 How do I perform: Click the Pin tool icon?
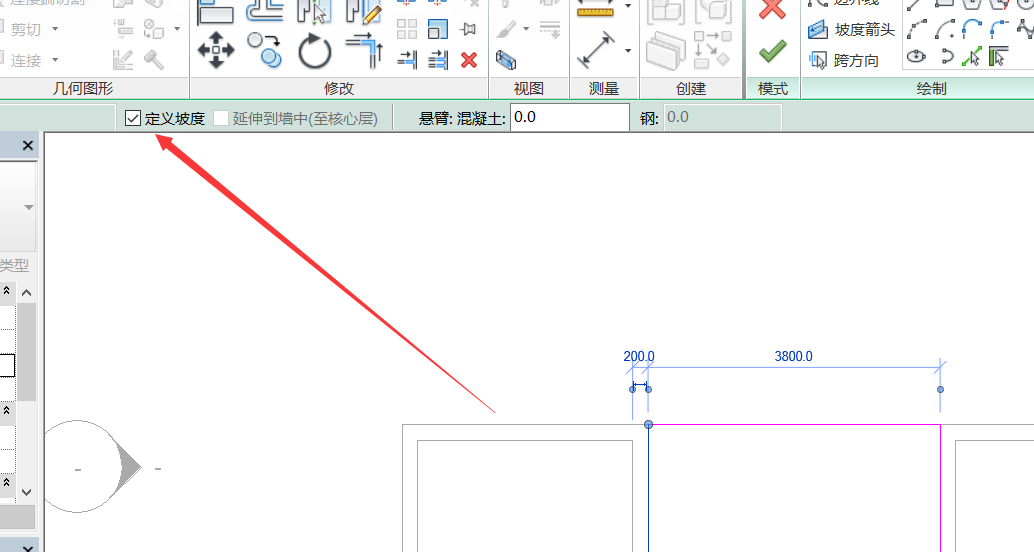pyautogui.click(x=468, y=29)
